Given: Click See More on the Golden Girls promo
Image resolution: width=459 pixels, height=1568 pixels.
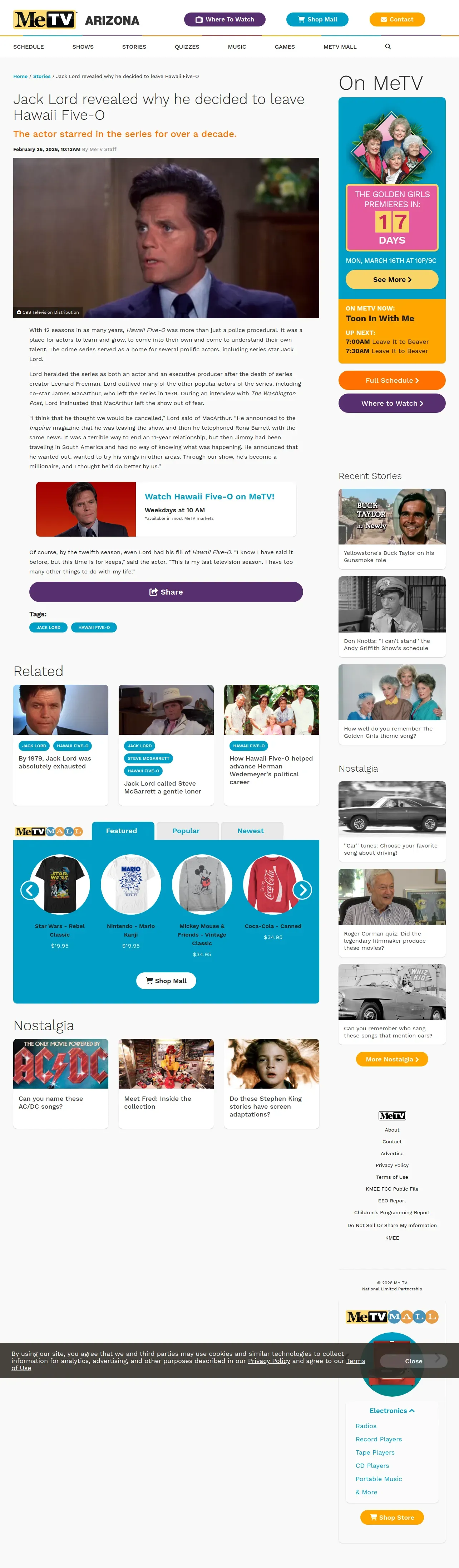Looking at the screenshot, I should pos(392,279).
